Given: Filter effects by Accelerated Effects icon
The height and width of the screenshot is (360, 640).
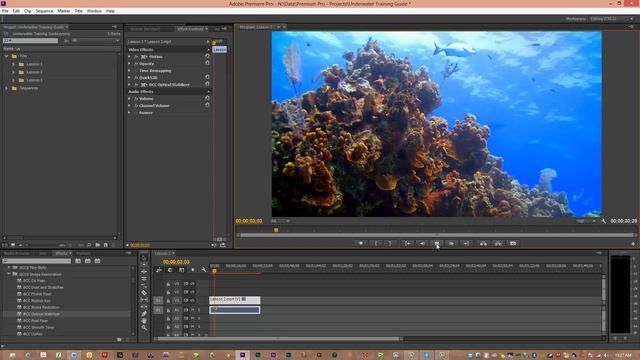Looking at the screenshot, I should tap(78, 261).
